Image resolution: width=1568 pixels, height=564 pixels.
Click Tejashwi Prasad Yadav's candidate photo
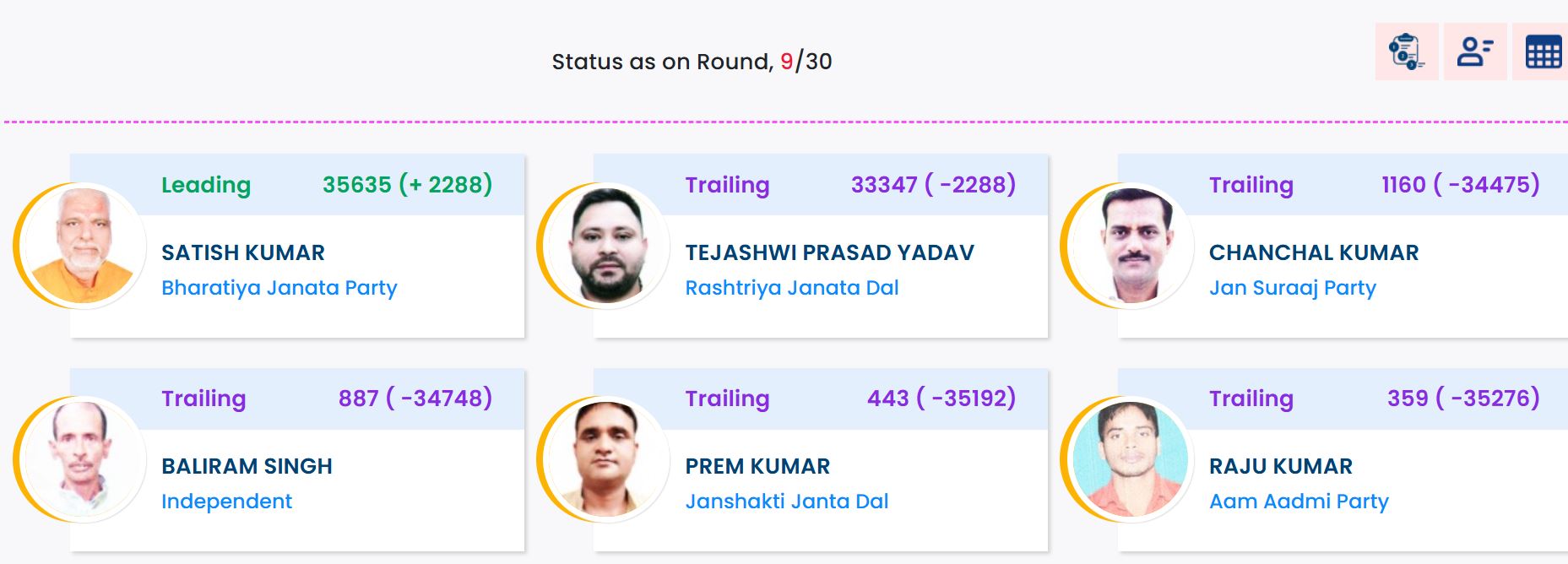point(608,246)
